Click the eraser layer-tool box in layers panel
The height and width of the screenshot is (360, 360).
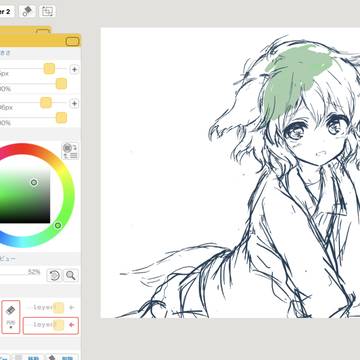click(11, 317)
